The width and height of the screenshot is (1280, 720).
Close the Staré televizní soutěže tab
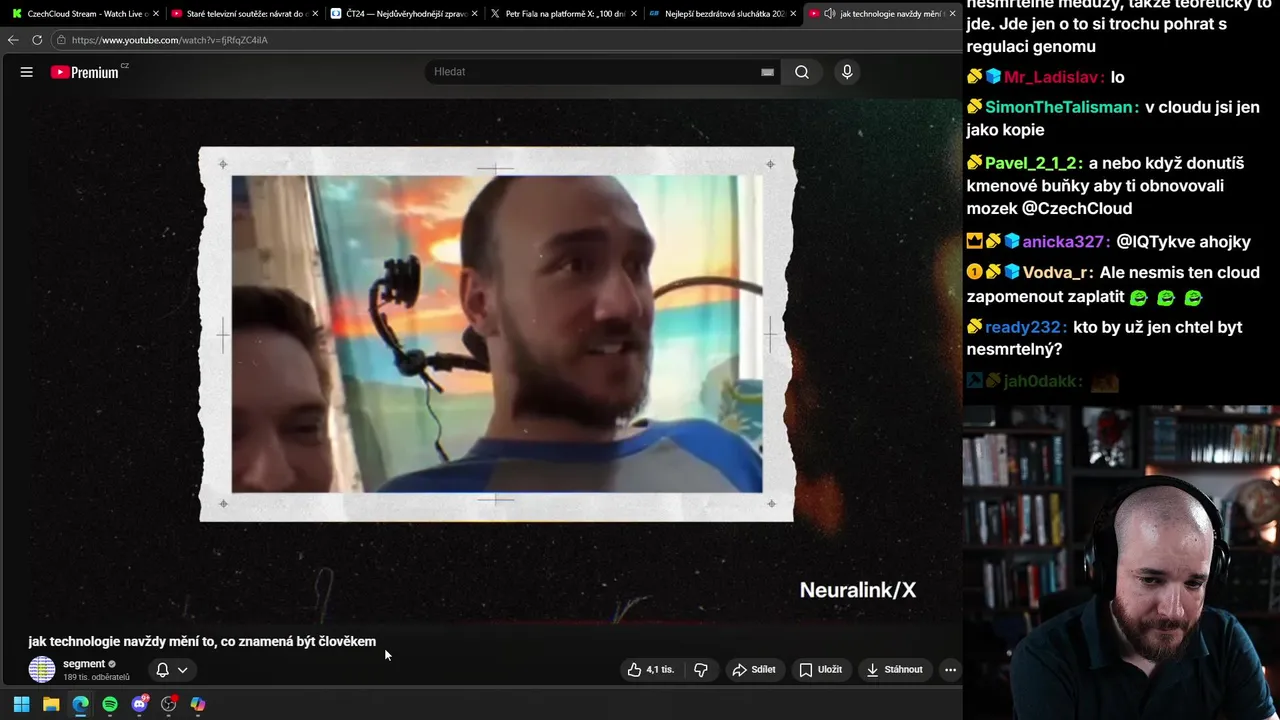(315, 14)
